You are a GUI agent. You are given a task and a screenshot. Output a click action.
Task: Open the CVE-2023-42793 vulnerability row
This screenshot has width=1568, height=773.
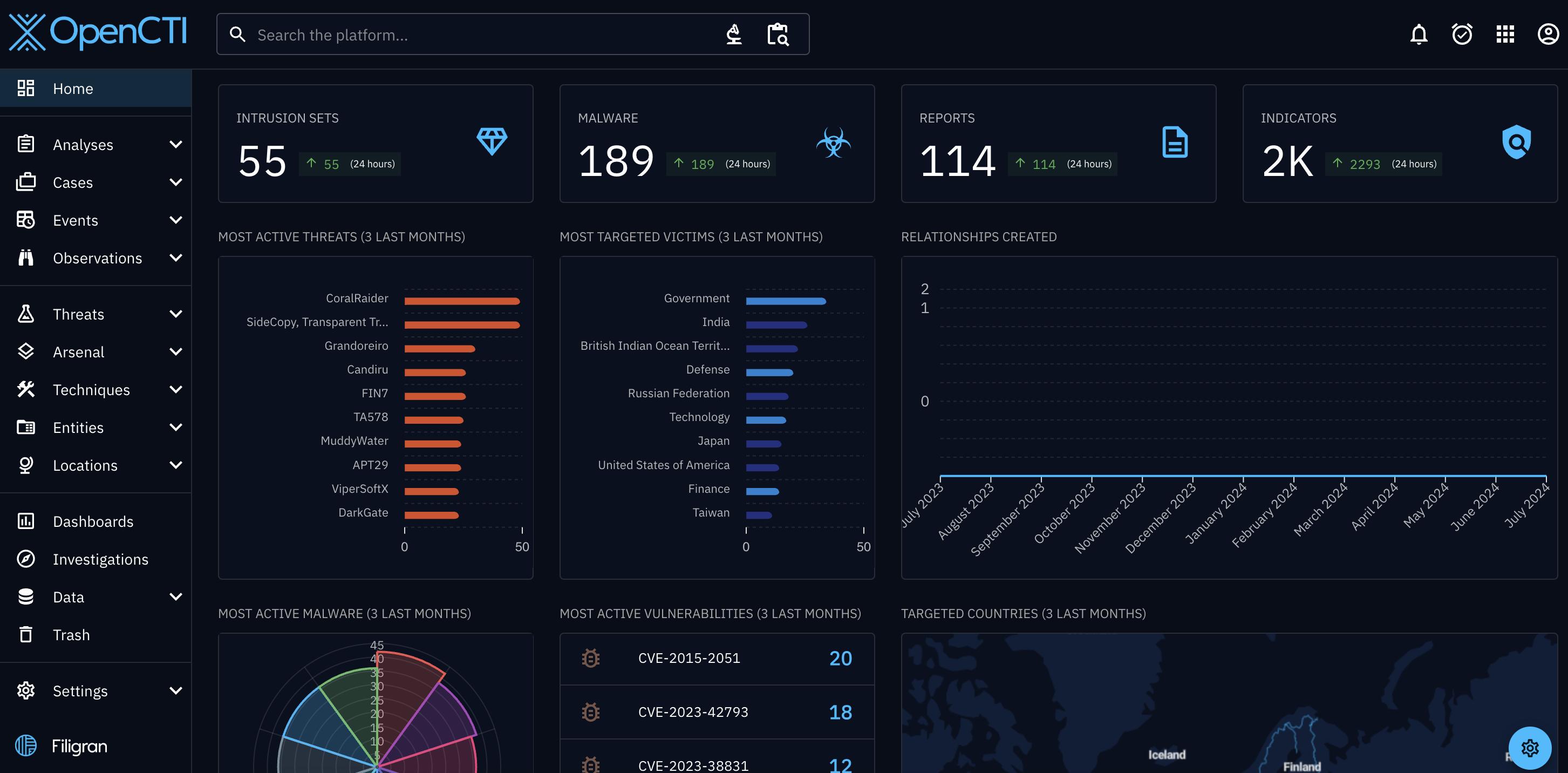717,711
